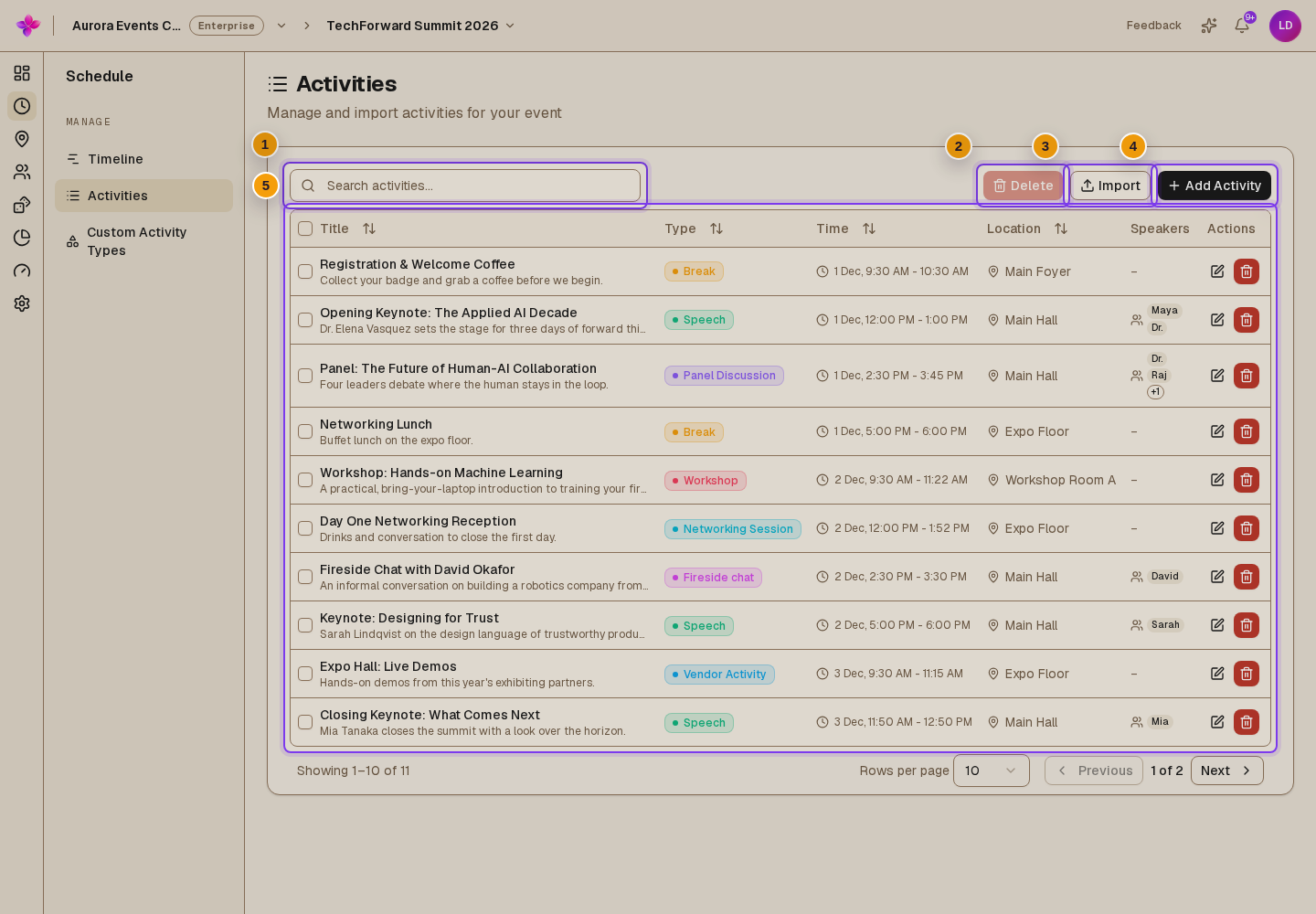Delete the Workshop: Hands-on Machine Learning row
The image size is (1316, 914).
[x=1247, y=480]
